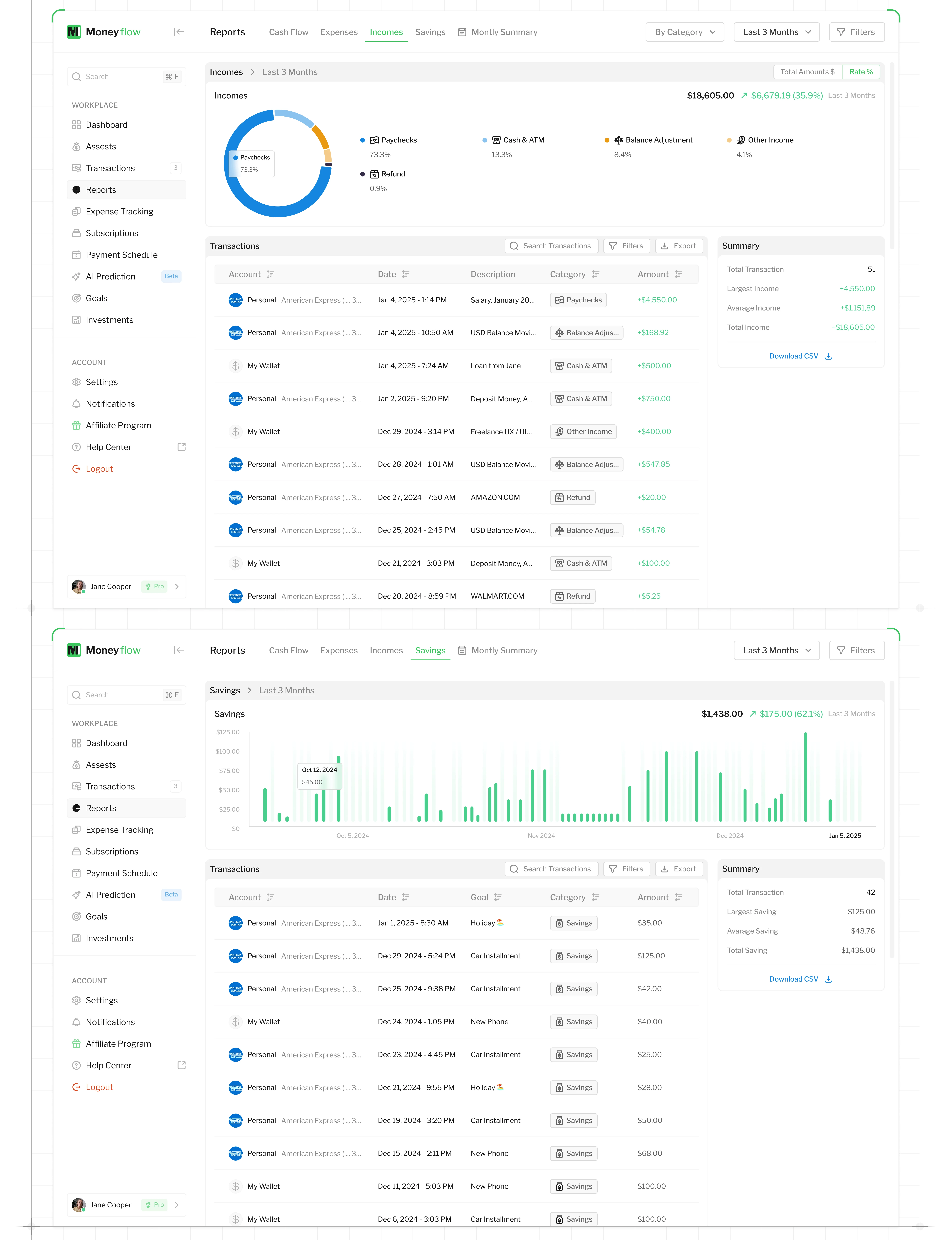The height and width of the screenshot is (1240, 952).
Task: Sort by the Account column icon in Incomes
Action: 270,274
